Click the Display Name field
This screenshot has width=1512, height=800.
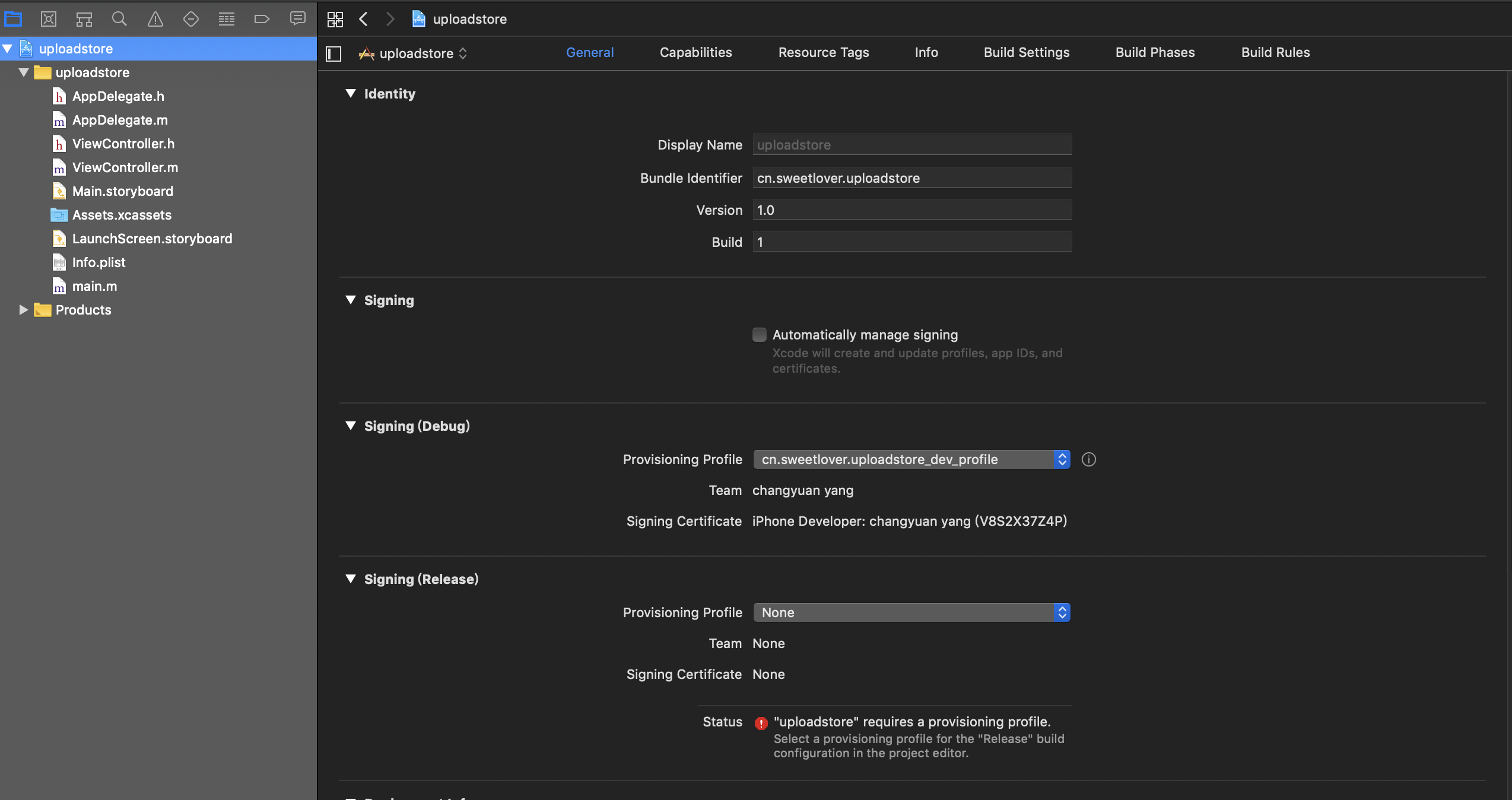pos(912,145)
